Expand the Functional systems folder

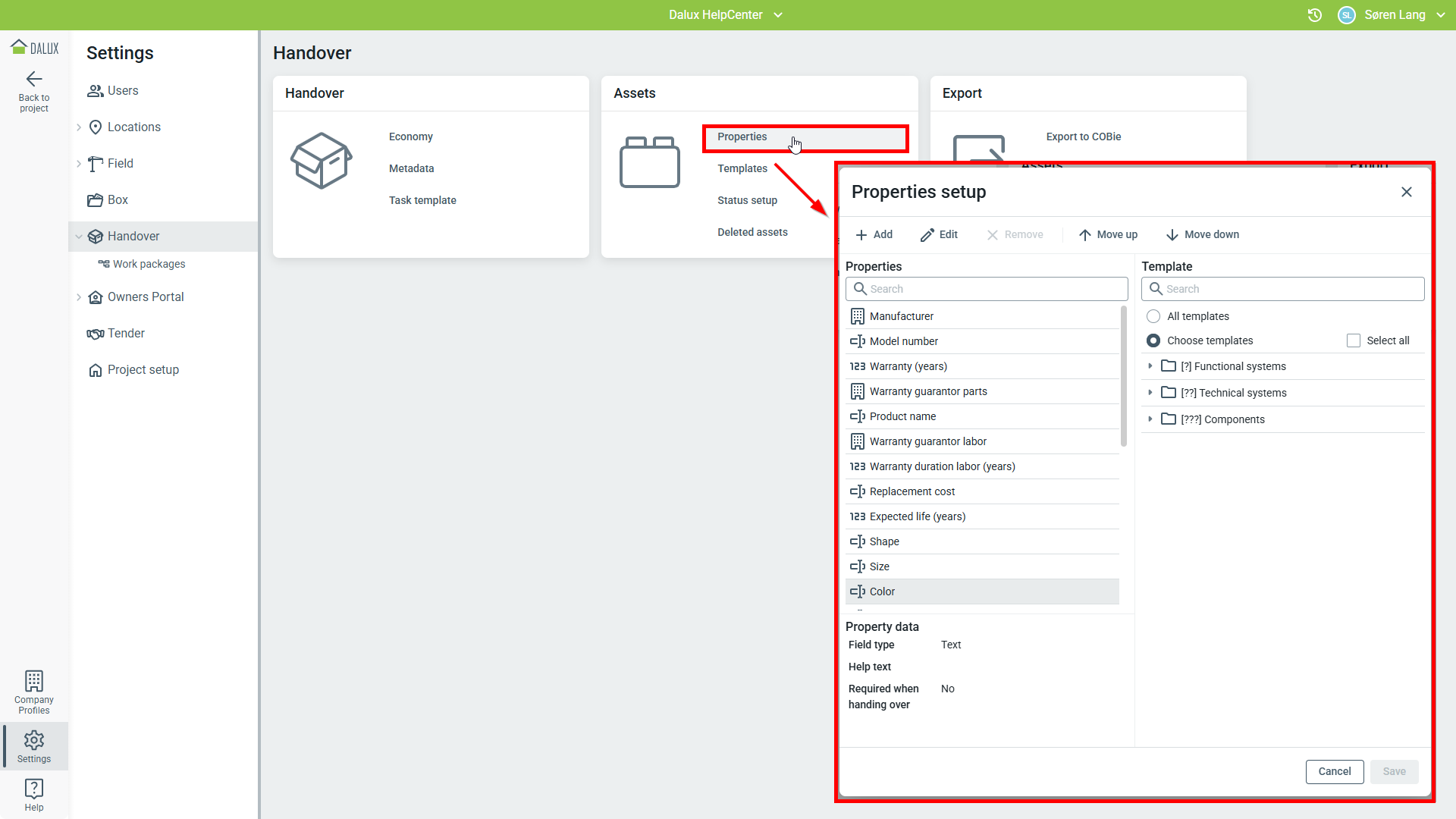click(1150, 366)
